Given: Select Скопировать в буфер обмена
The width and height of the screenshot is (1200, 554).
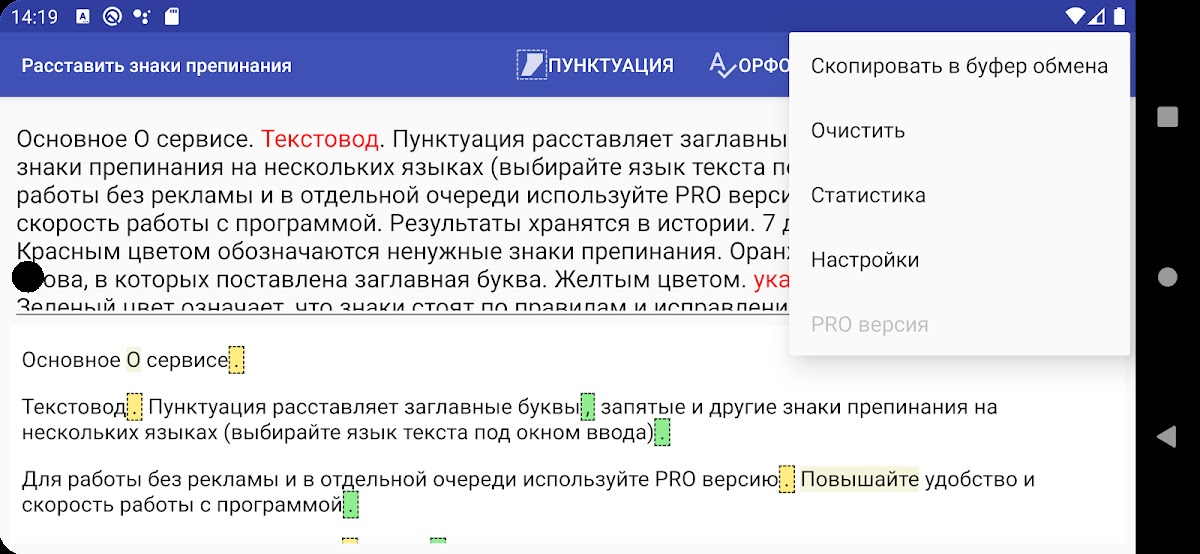Looking at the screenshot, I should [959, 66].
